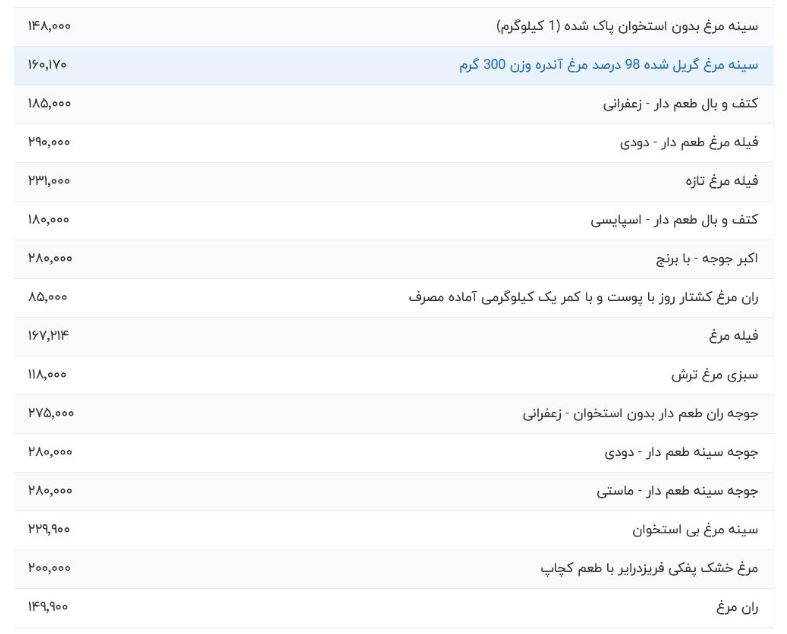Select row جوجه سینه طعم دار - دودی

click(394, 453)
